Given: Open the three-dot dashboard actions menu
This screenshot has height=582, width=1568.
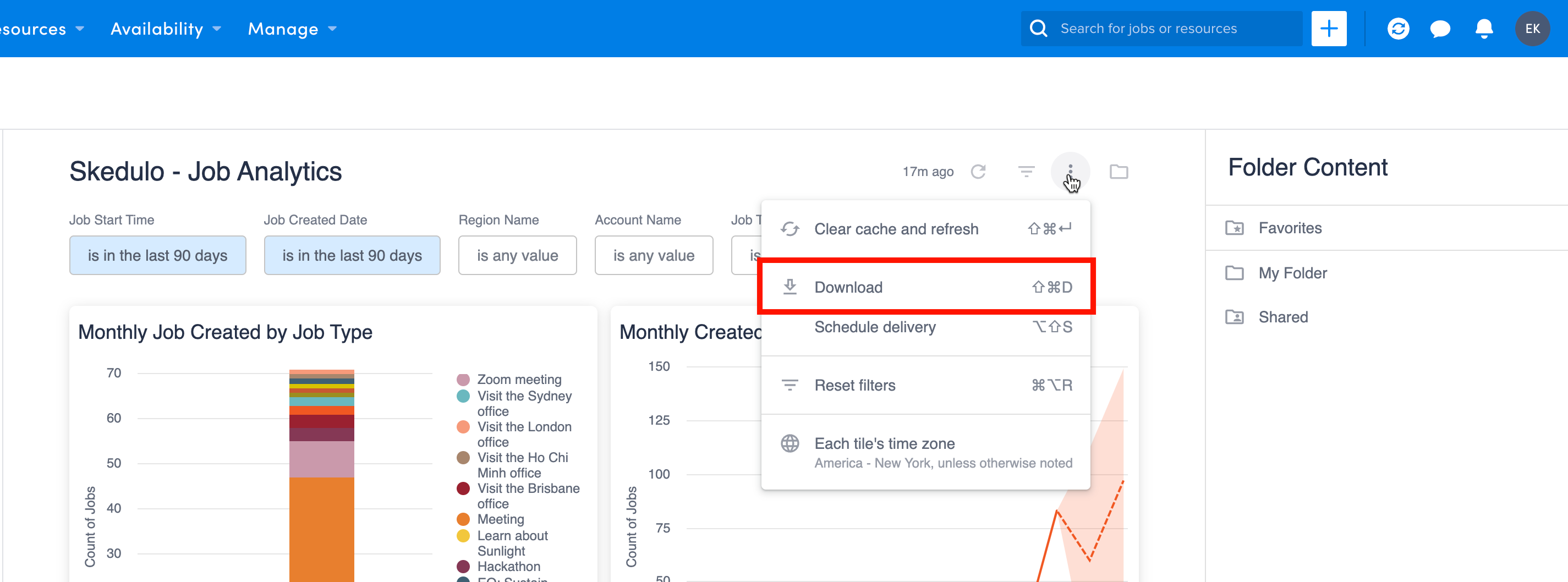Looking at the screenshot, I should [1071, 172].
